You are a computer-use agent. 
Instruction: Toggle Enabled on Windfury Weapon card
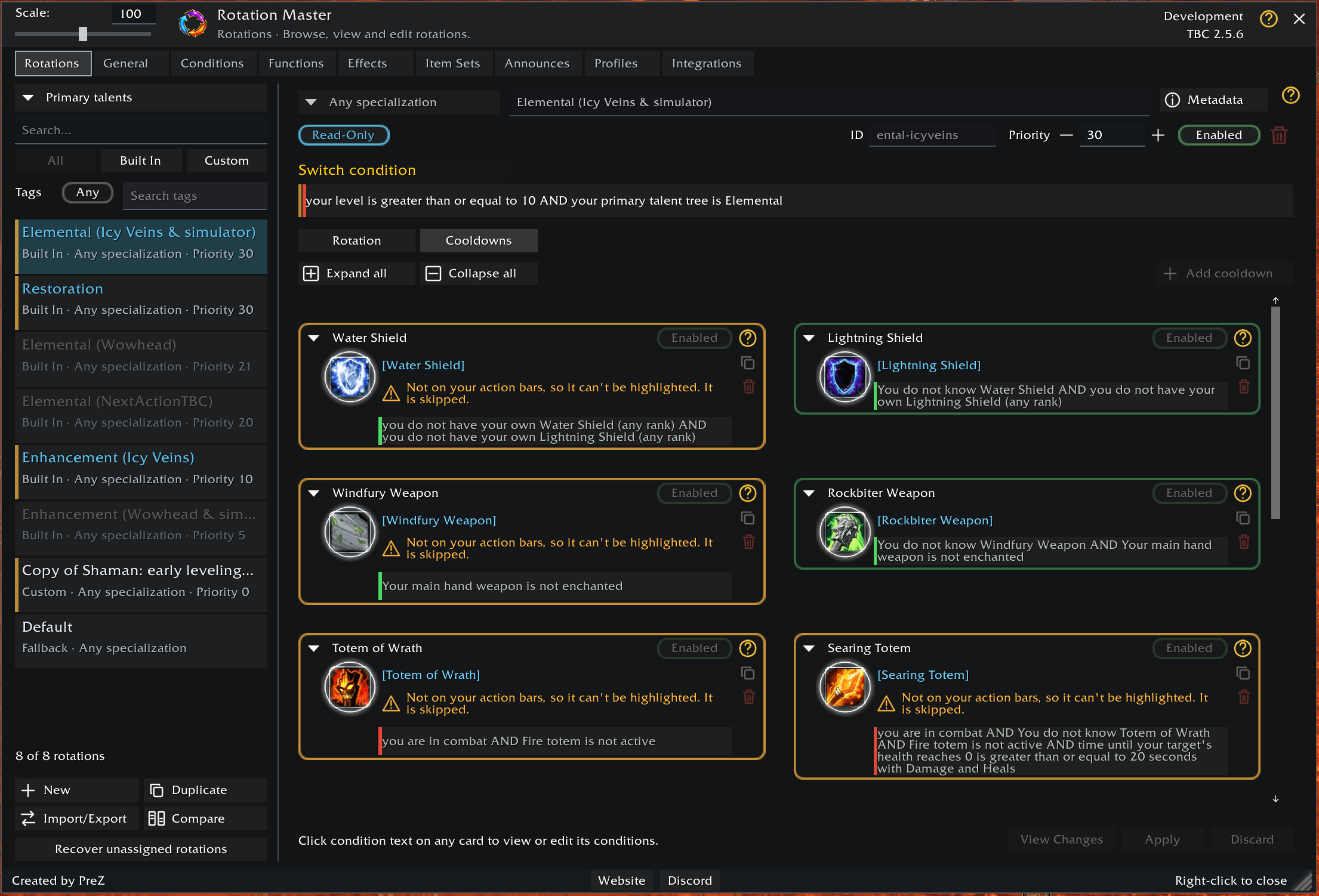click(694, 493)
